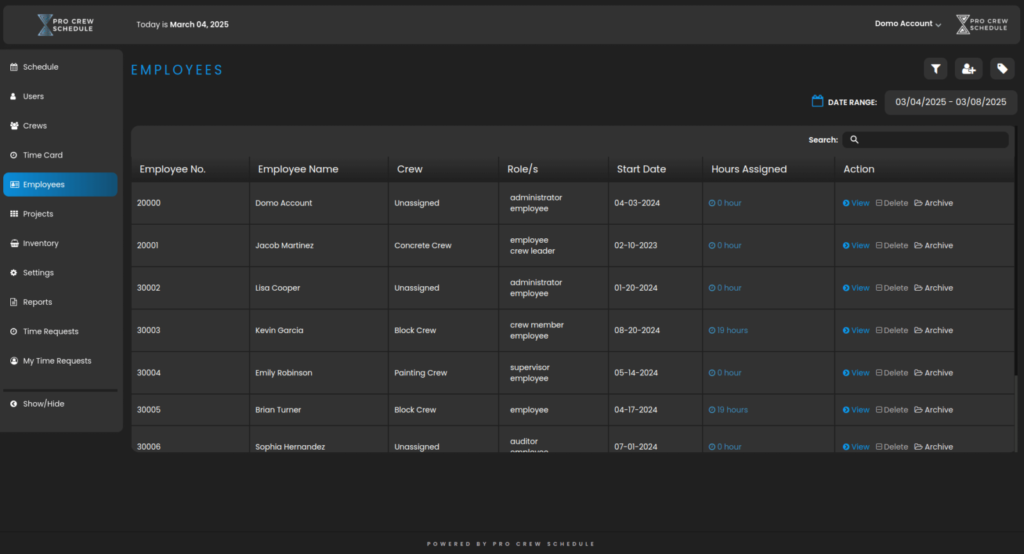View Jacob Martinez's employee record
The width and height of the screenshot is (1024, 554).
click(x=856, y=245)
